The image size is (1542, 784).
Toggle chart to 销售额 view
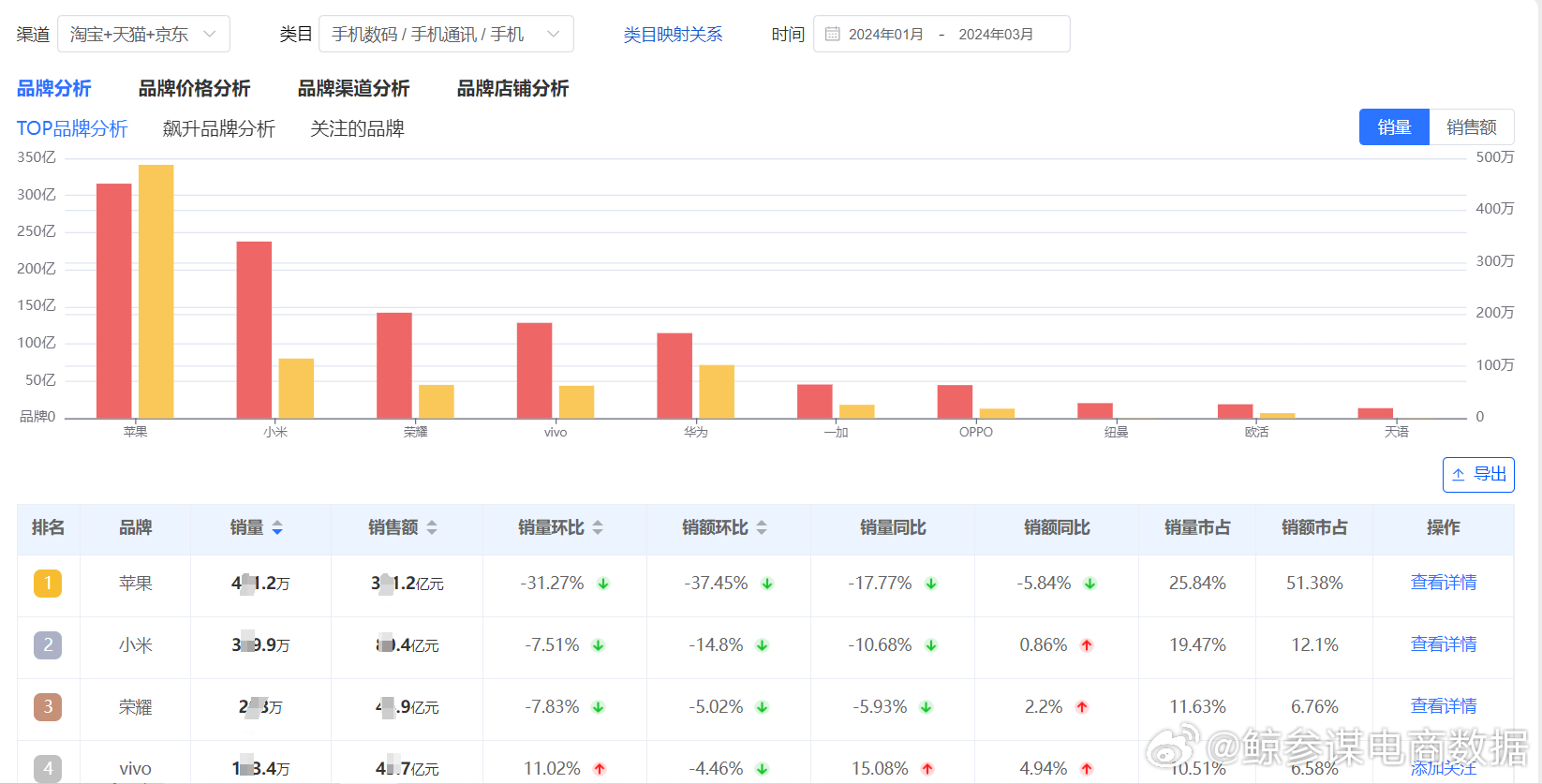(1472, 127)
